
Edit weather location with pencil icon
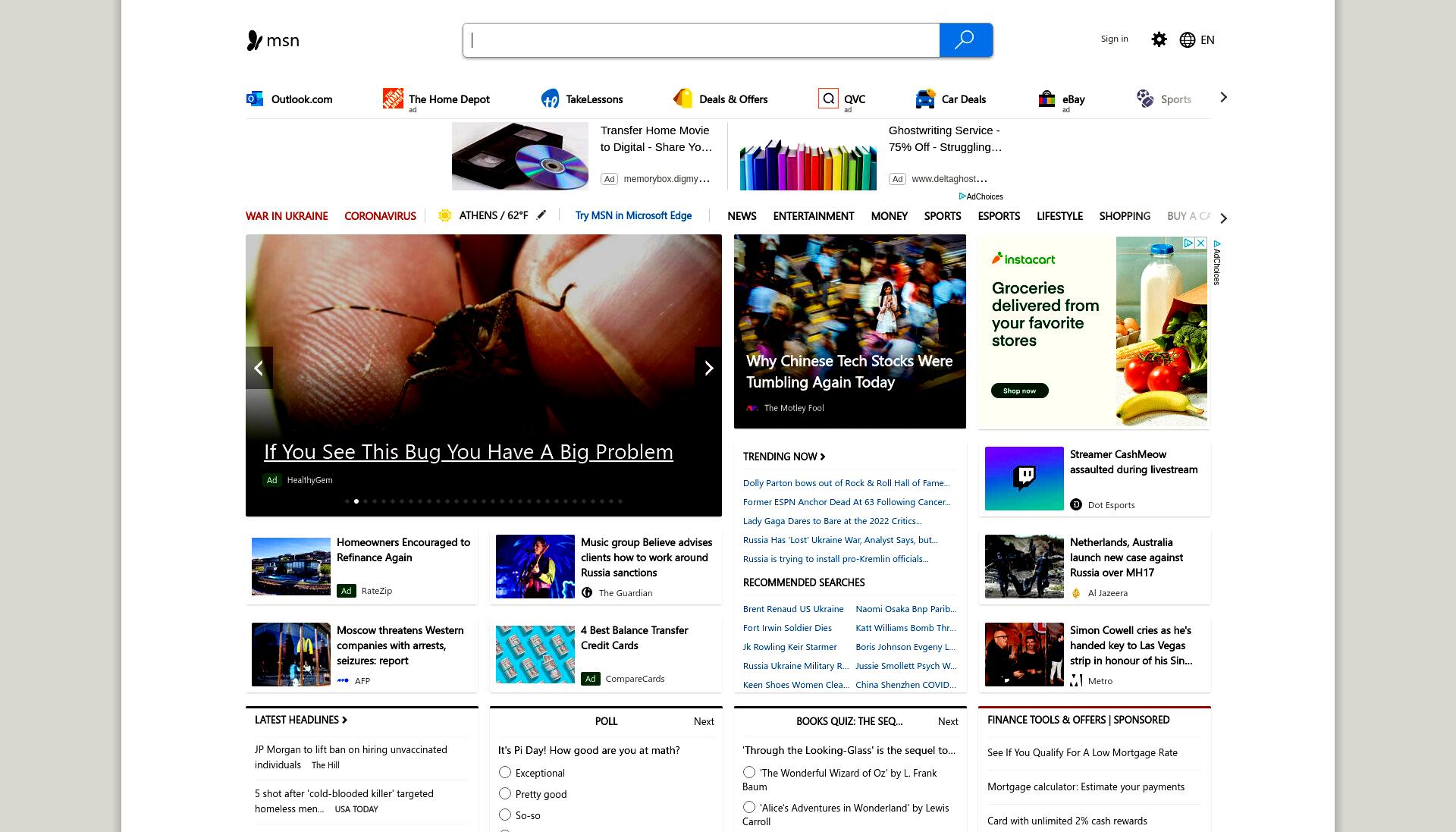click(541, 215)
